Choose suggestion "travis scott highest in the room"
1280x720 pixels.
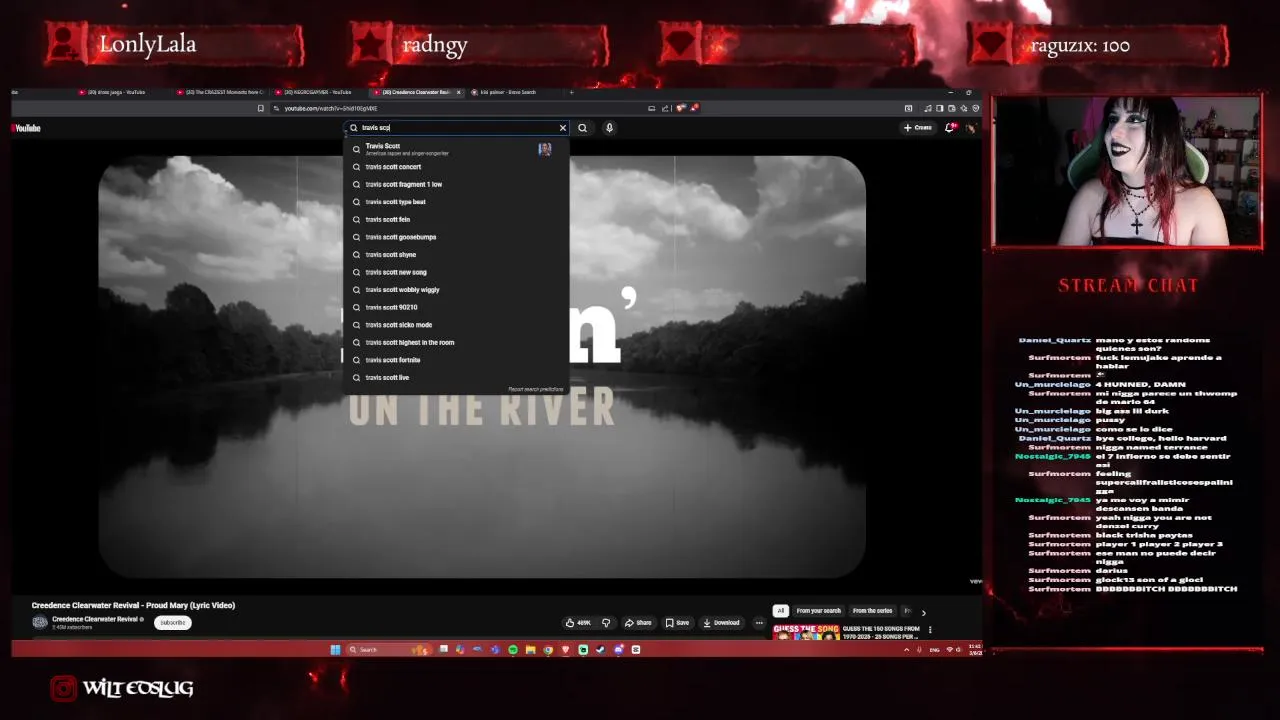456,342
